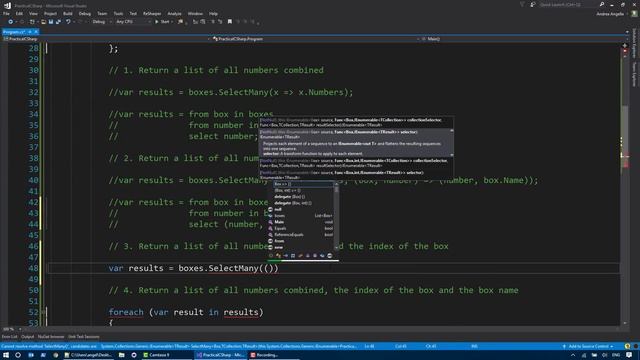Viewport: 640px width, 360px height.
Task: Open the Edit menu
Action: tap(19, 13)
